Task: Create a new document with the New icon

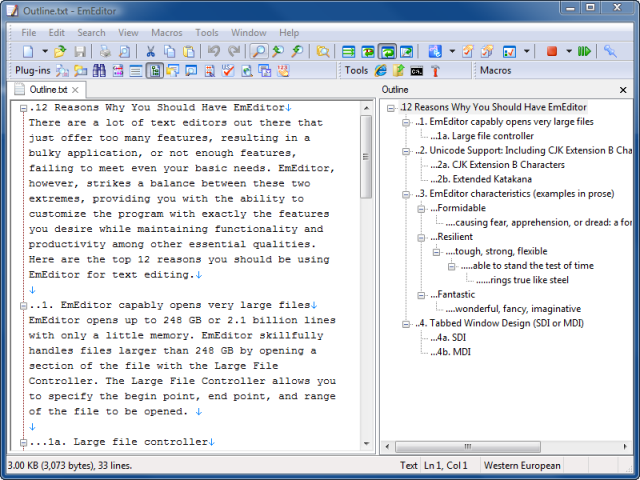Action: [x=28, y=51]
